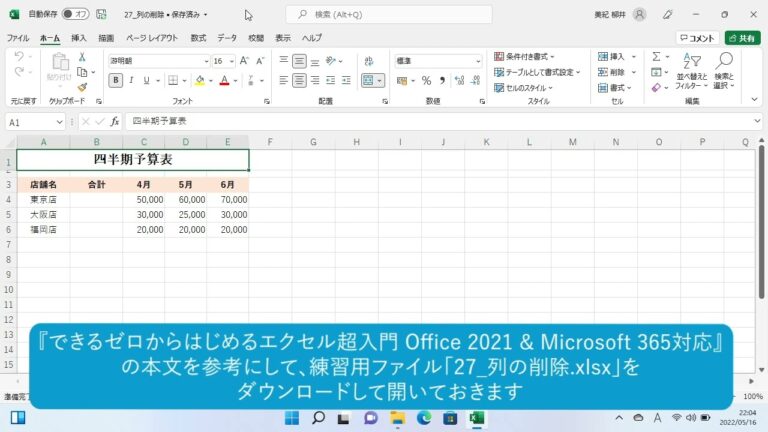
Task: Click the Copy icon
Action: tap(82, 72)
